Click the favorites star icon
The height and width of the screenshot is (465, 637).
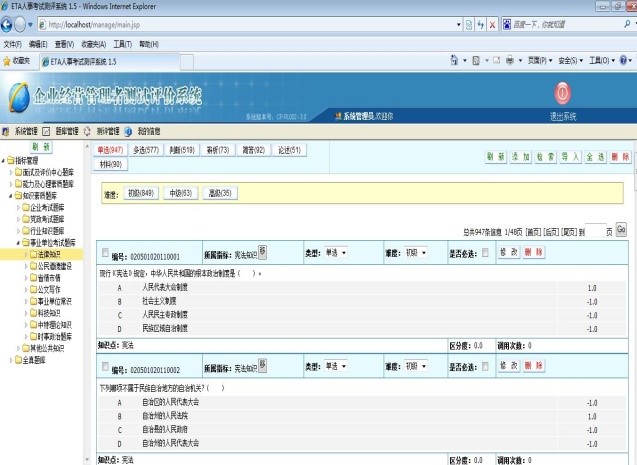click(7, 61)
